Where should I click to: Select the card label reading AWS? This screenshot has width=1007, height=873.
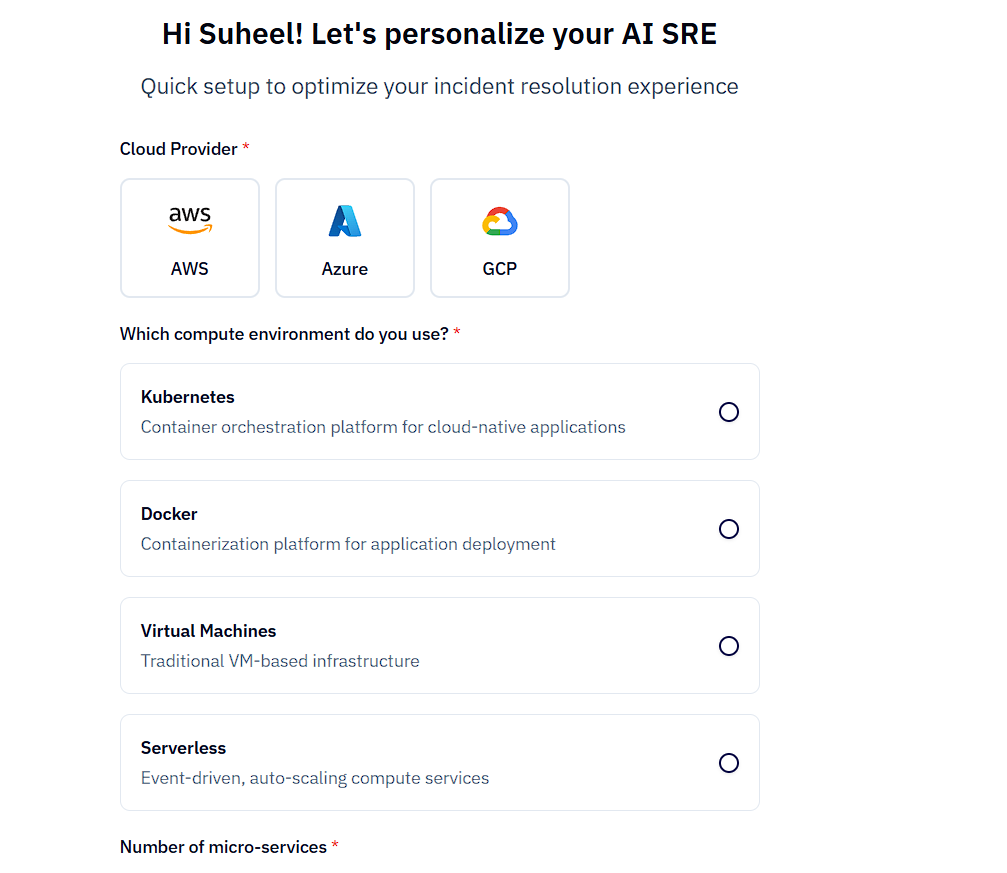click(x=190, y=269)
